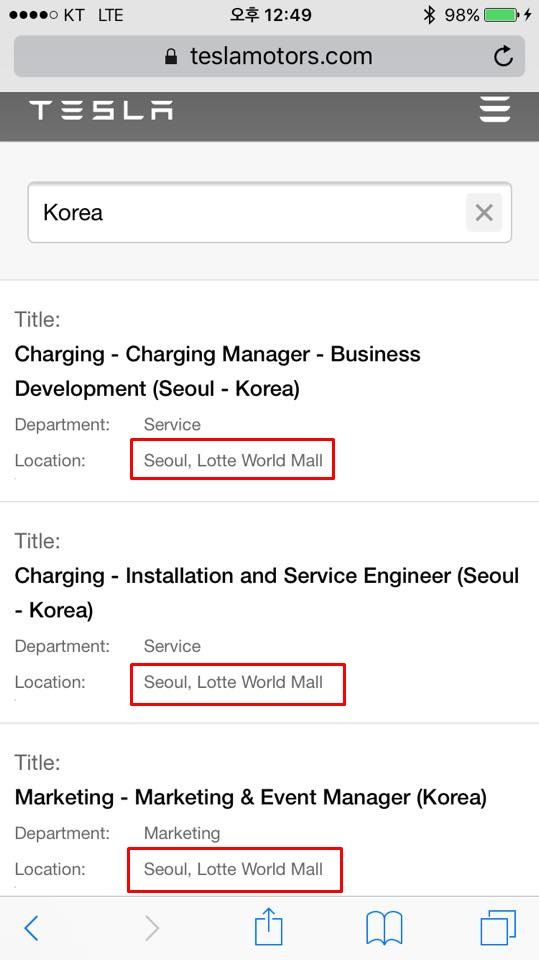
Task: Select the Marketing department label
Action: 182,833
